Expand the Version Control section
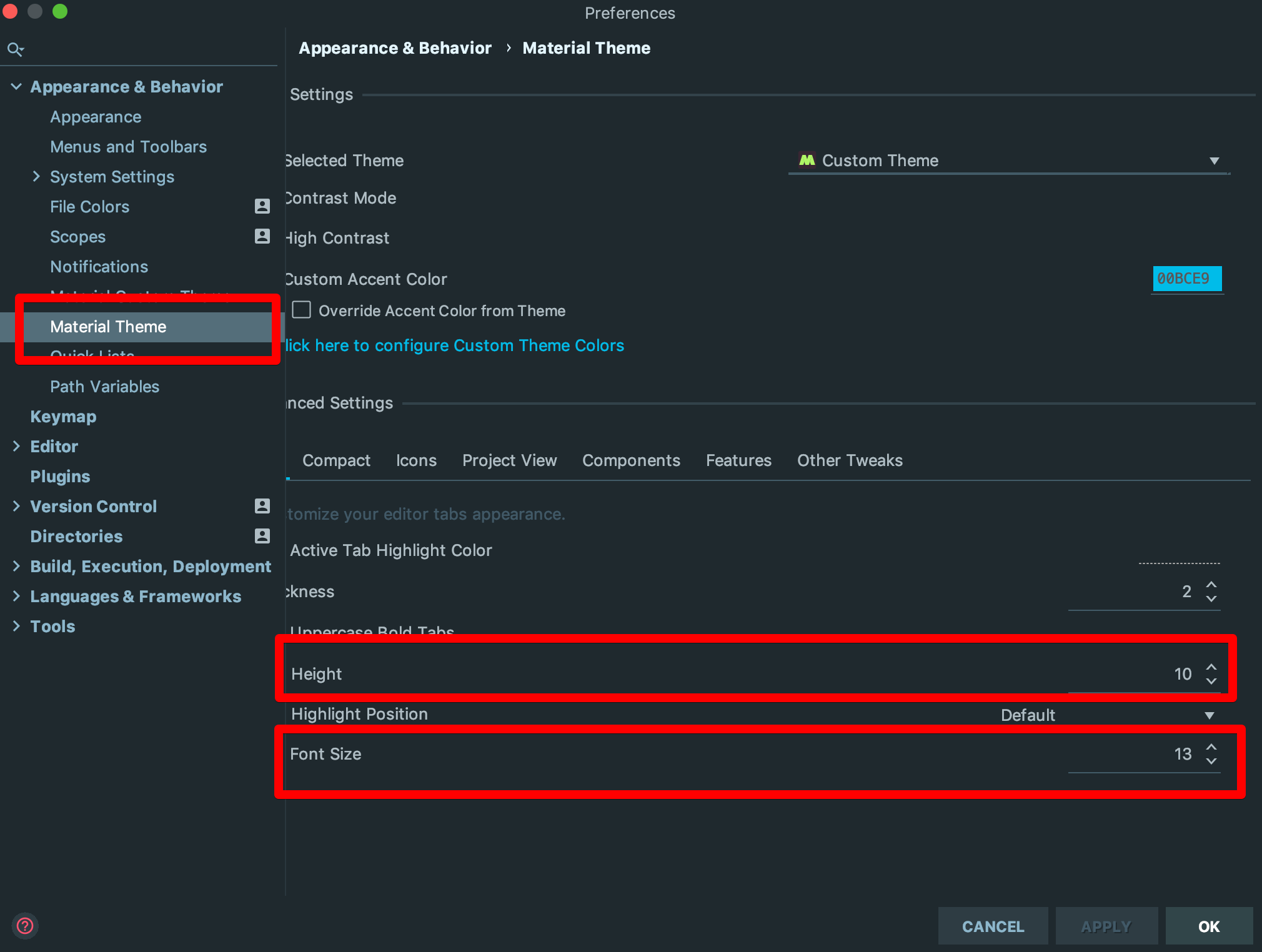The height and width of the screenshot is (952, 1262). pyautogui.click(x=16, y=506)
